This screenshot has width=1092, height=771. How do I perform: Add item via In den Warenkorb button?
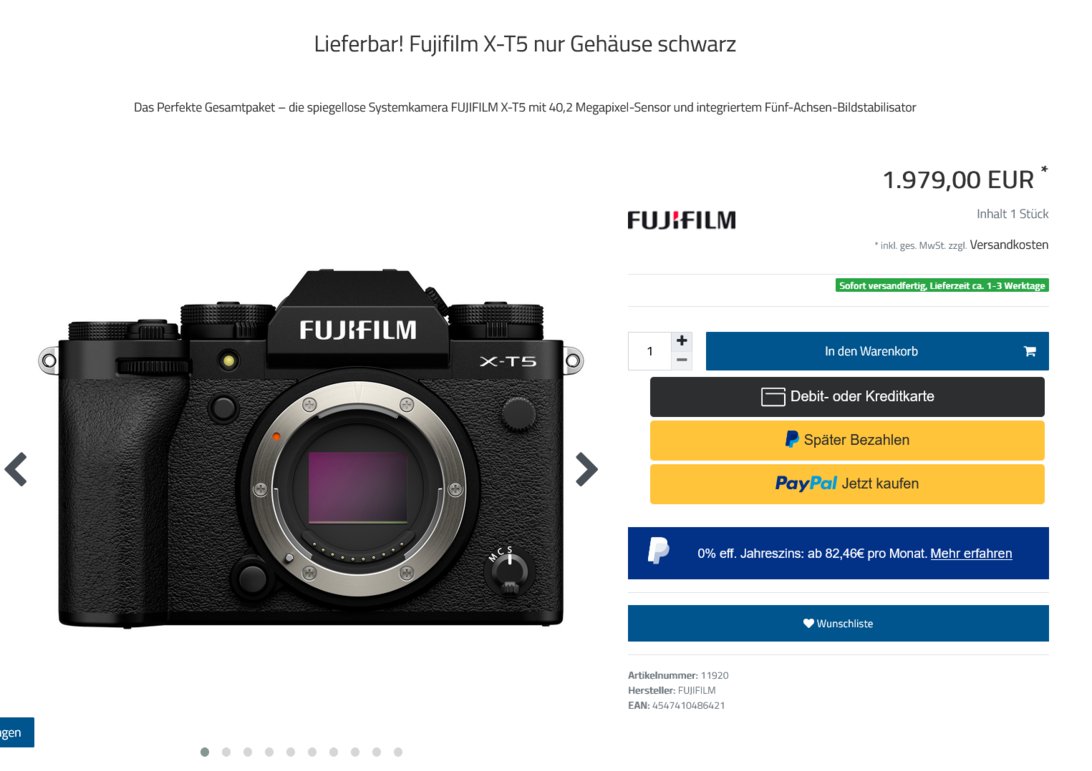(877, 351)
